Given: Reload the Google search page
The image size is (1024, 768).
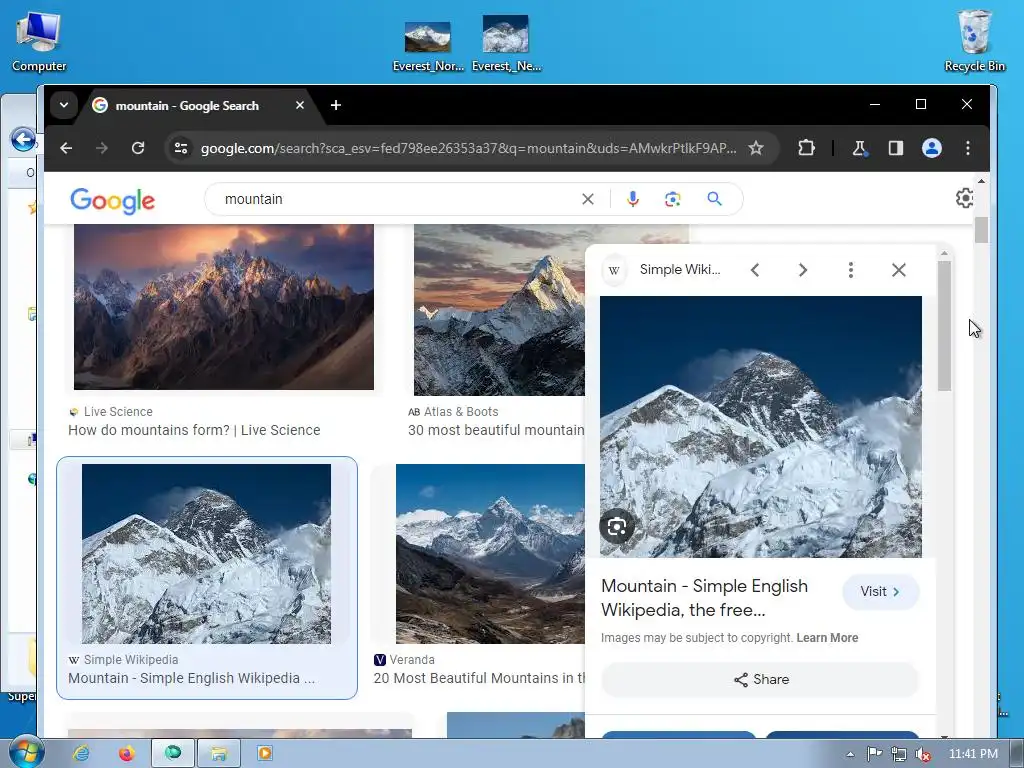Looking at the screenshot, I should coord(138,148).
